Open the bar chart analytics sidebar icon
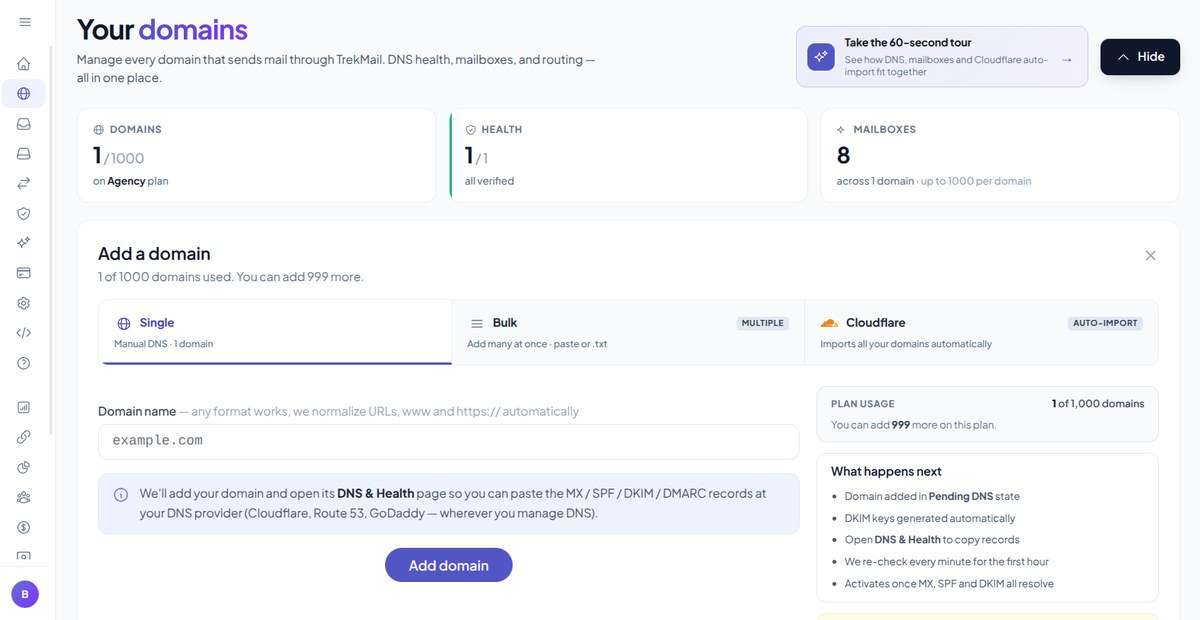This screenshot has height=620, width=1200. click(24, 407)
